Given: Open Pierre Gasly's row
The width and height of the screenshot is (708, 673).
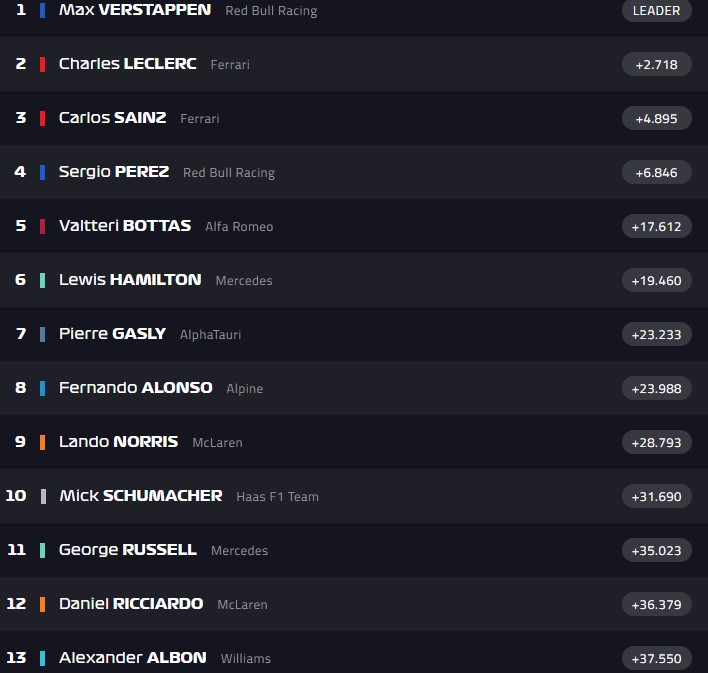Looking at the screenshot, I should [x=112, y=334].
